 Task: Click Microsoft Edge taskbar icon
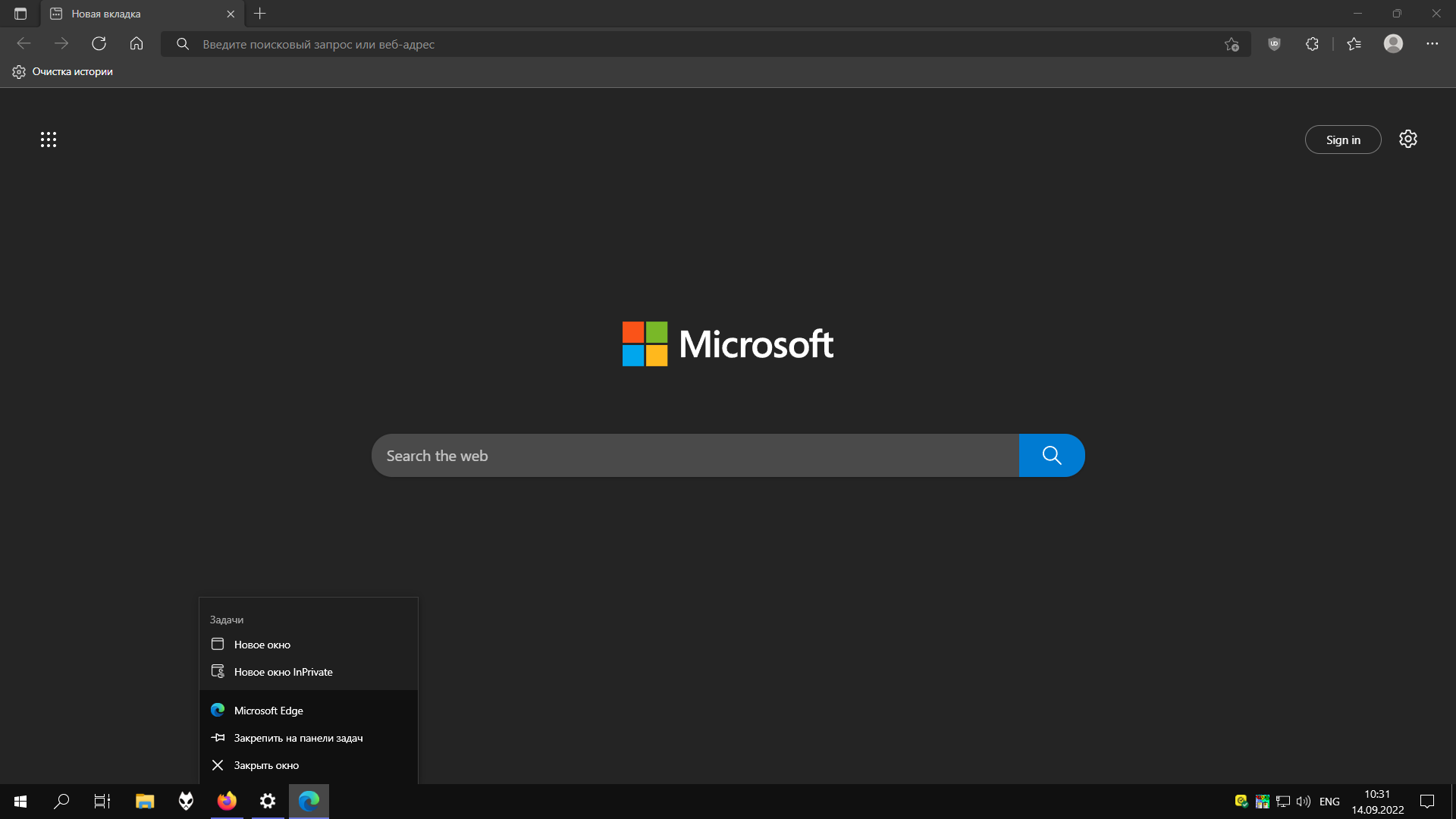309,802
